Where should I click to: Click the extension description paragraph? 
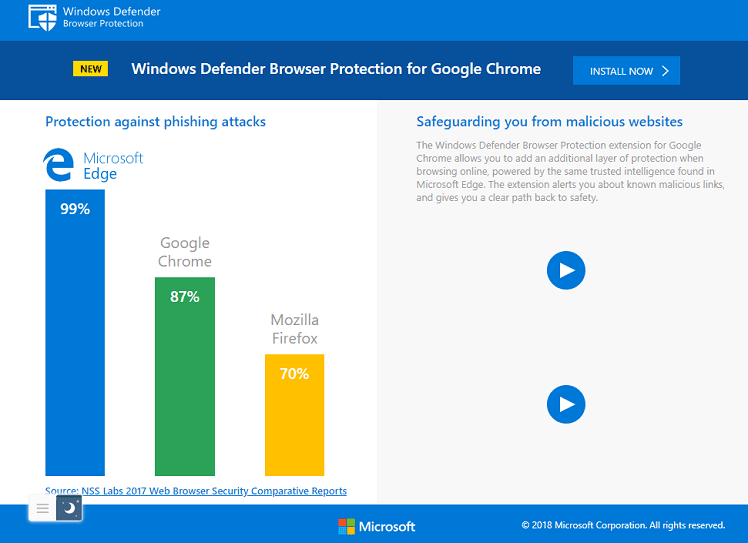point(570,171)
